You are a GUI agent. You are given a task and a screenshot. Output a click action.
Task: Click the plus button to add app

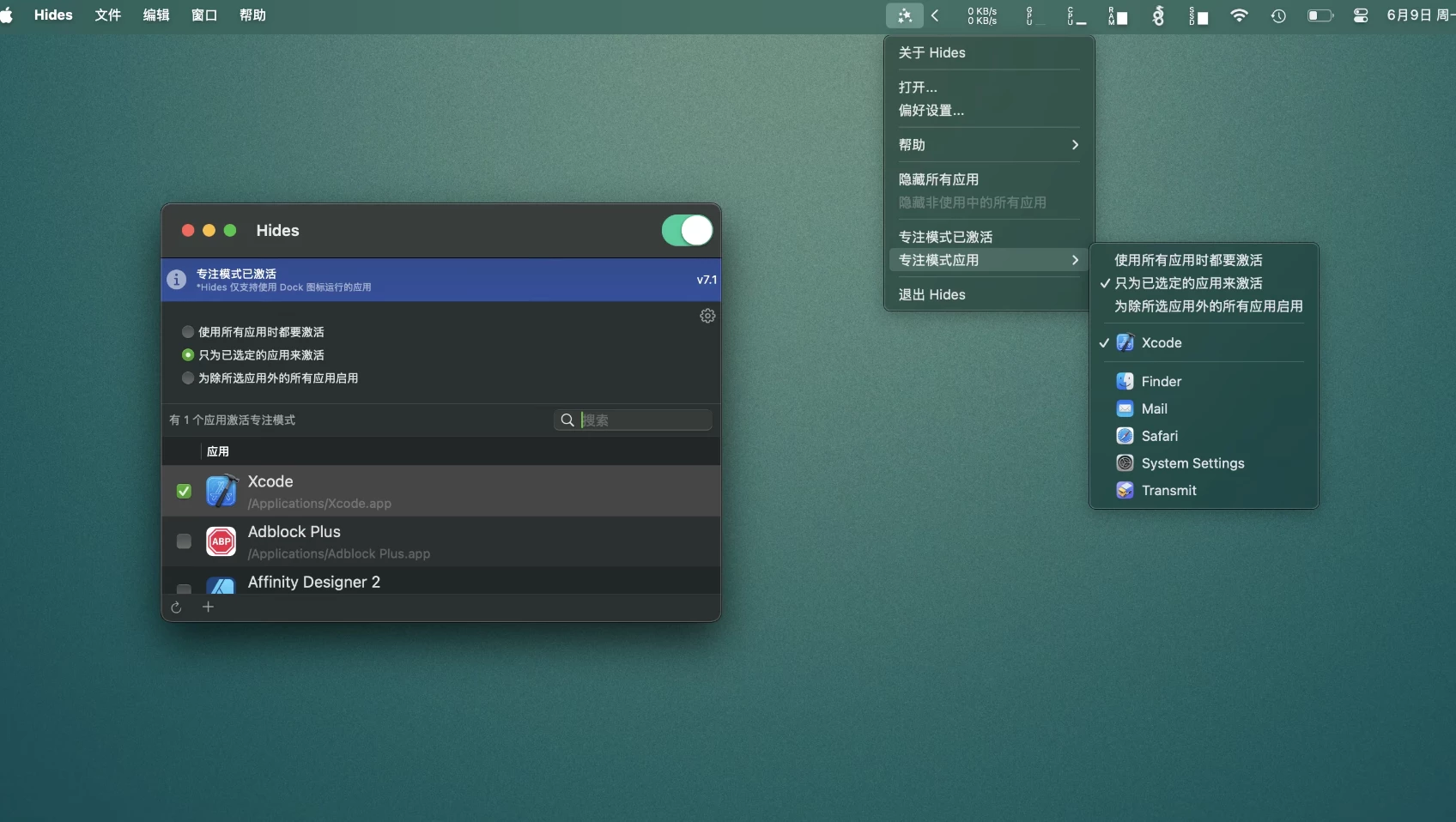tap(208, 607)
